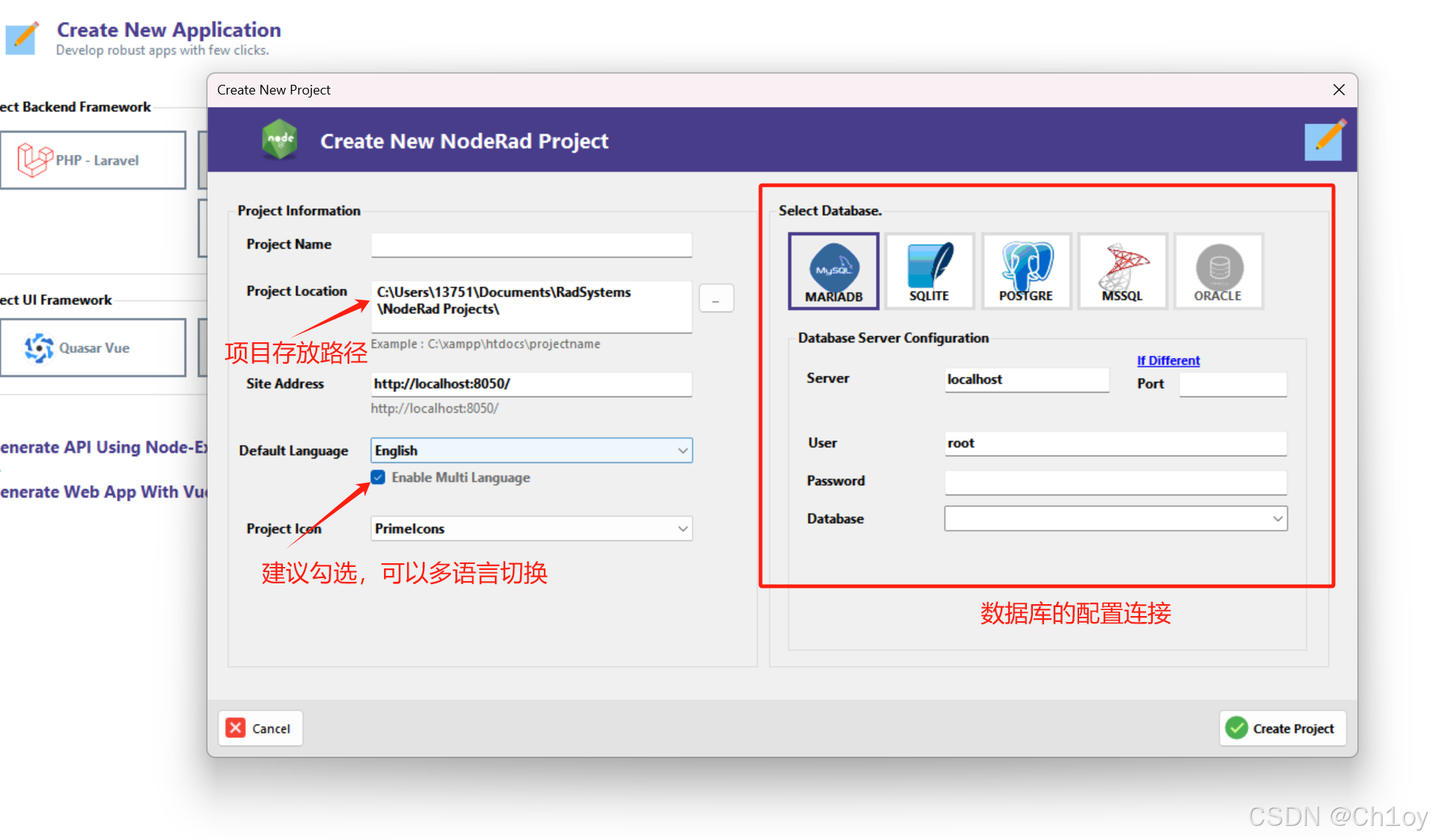
Task: Click the NodeRad node logo in header
Action: click(x=280, y=139)
